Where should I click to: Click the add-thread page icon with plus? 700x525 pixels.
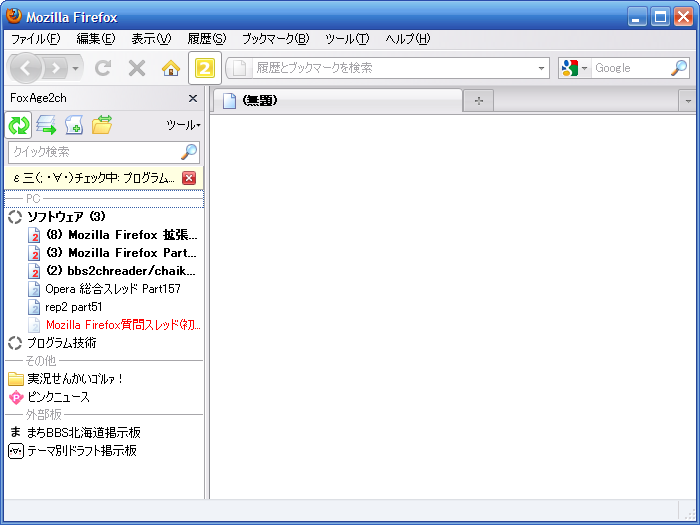74,125
